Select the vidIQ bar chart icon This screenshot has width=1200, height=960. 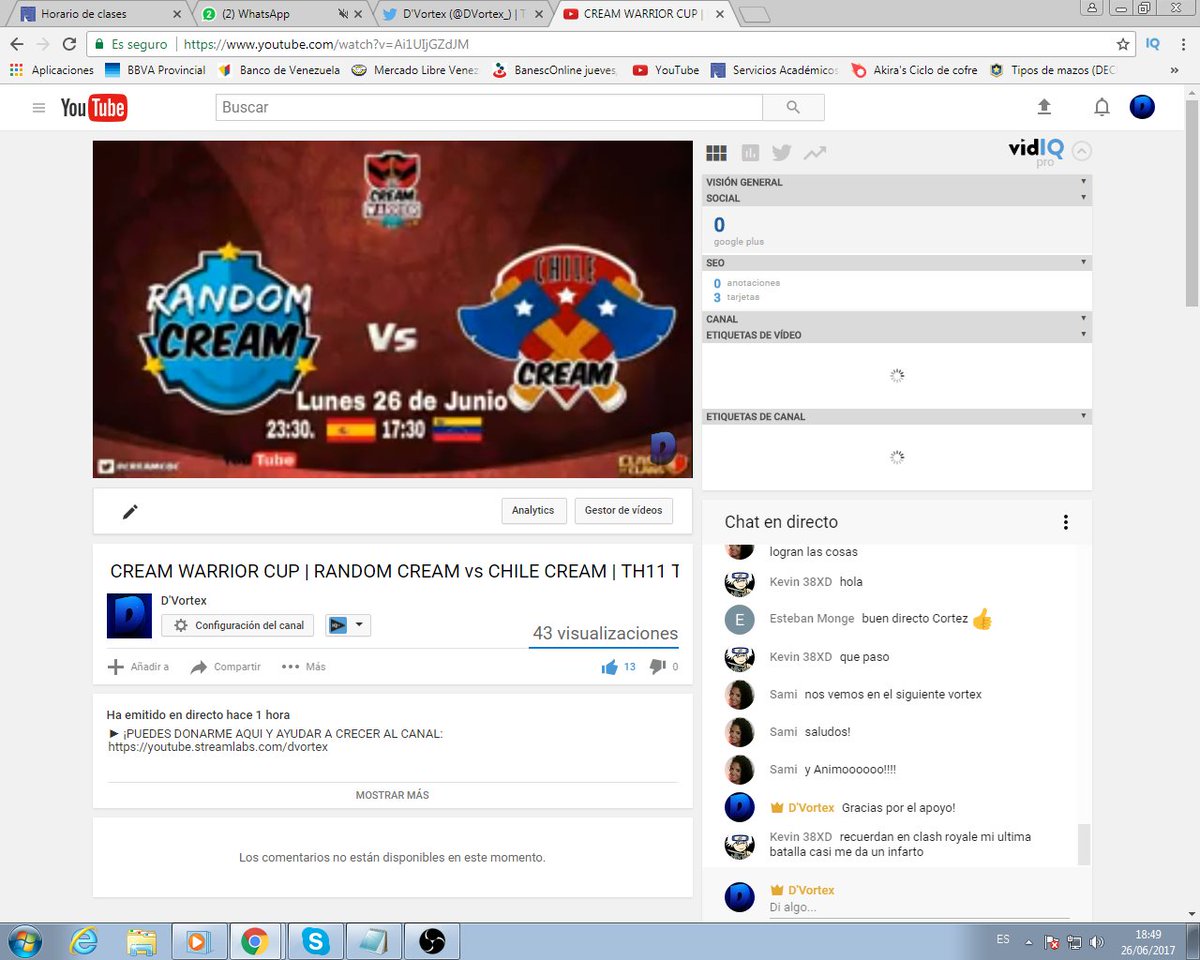(x=750, y=153)
